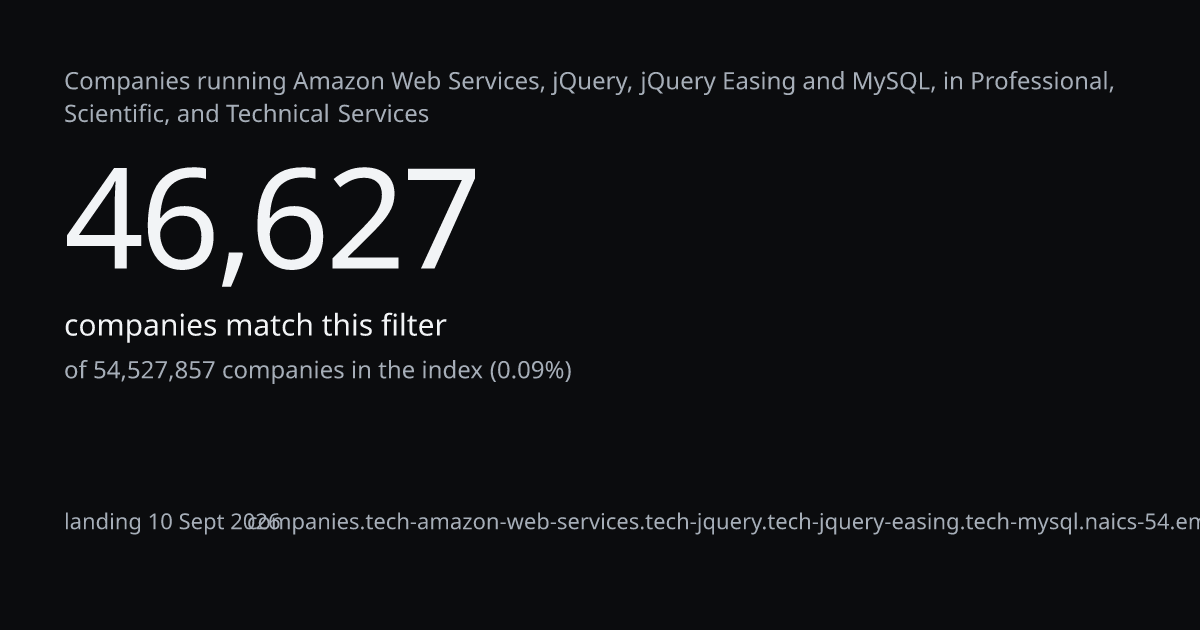
Task: Click 'companies match this filter' label
Action: [255, 326]
